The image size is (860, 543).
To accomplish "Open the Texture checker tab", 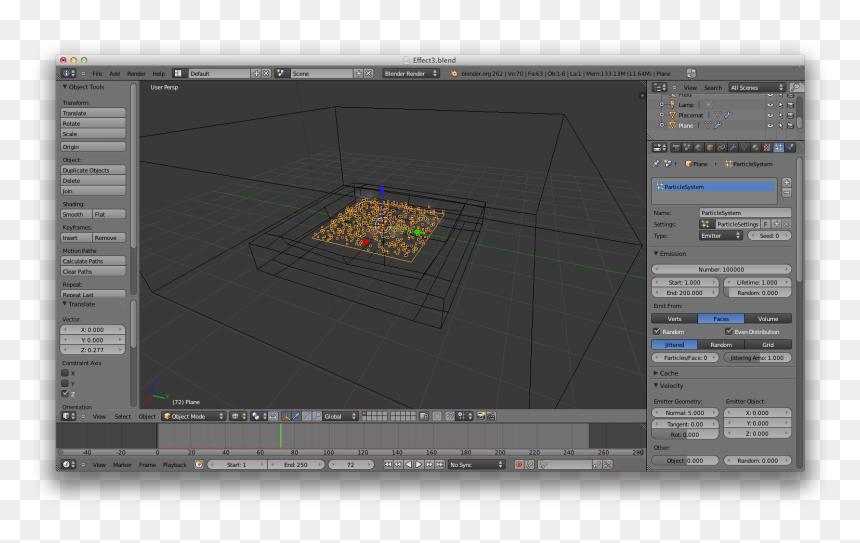I will click(x=767, y=148).
